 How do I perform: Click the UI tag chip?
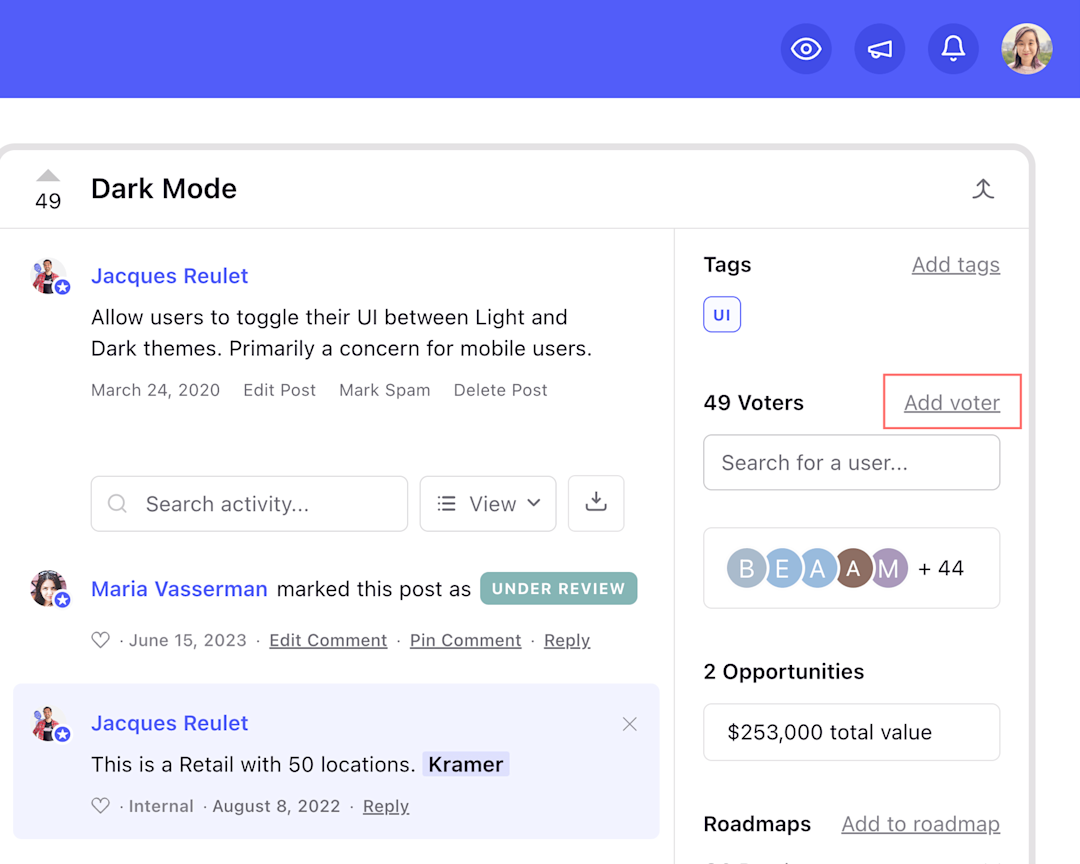[722, 314]
